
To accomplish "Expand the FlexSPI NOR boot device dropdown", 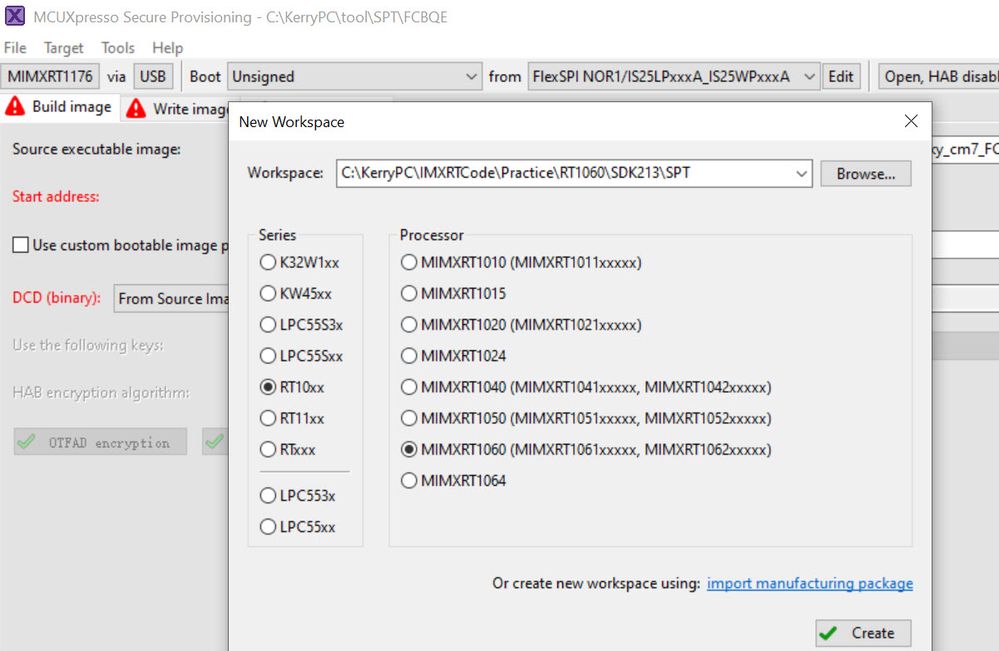I will pyautogui.click(x=809, y=77).
